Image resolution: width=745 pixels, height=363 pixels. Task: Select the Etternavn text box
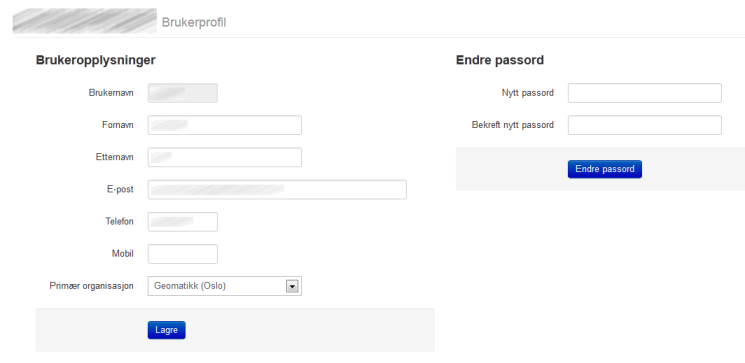pos(224,157)
